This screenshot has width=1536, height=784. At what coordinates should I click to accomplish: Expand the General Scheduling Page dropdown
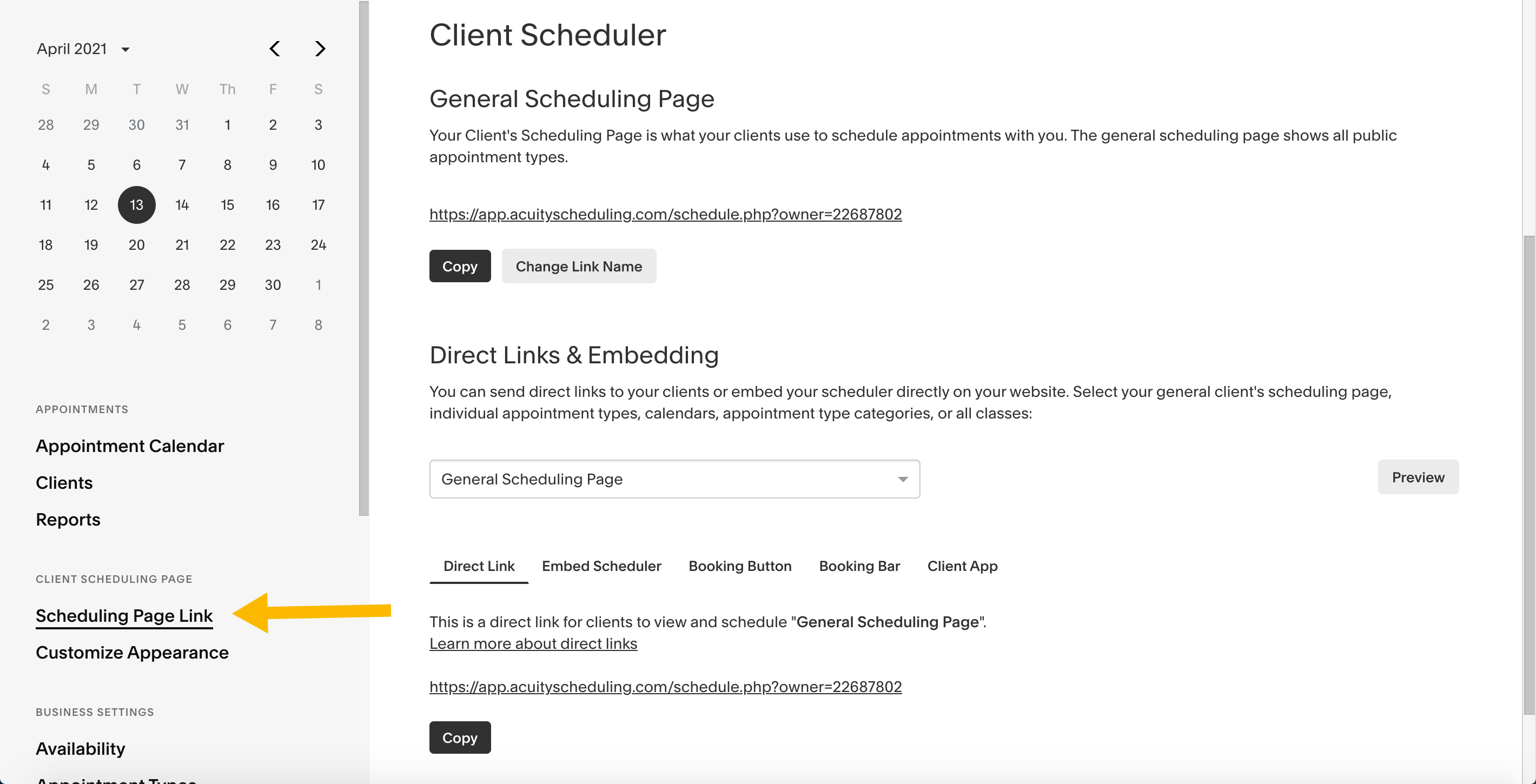coord(674,479)
